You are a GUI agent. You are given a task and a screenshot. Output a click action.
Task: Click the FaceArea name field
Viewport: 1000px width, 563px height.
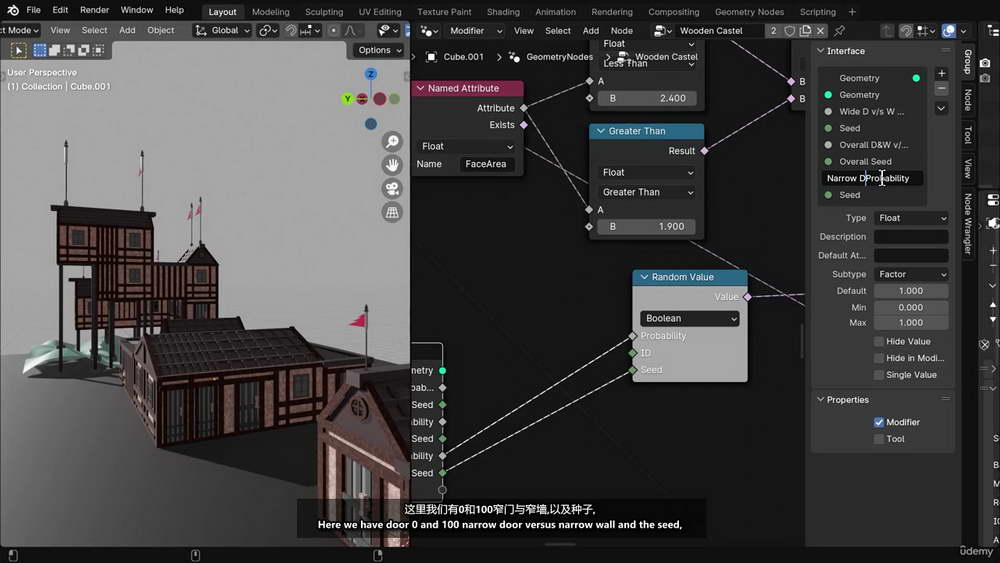coord(489,164)
